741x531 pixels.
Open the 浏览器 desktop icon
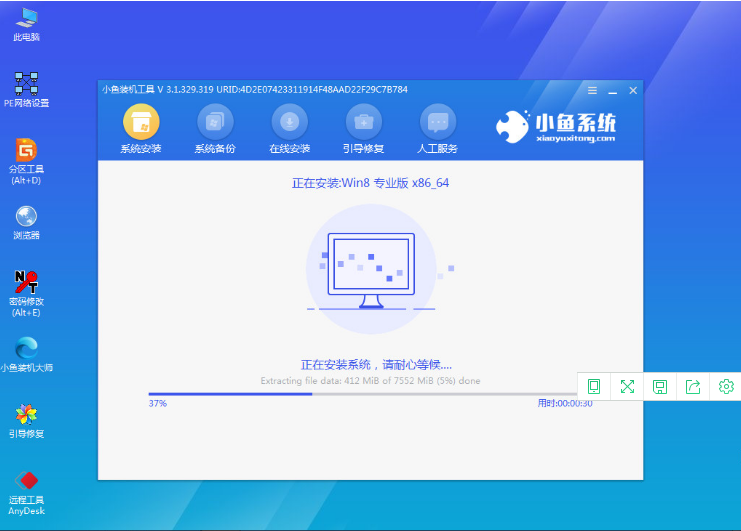(26, 223)
